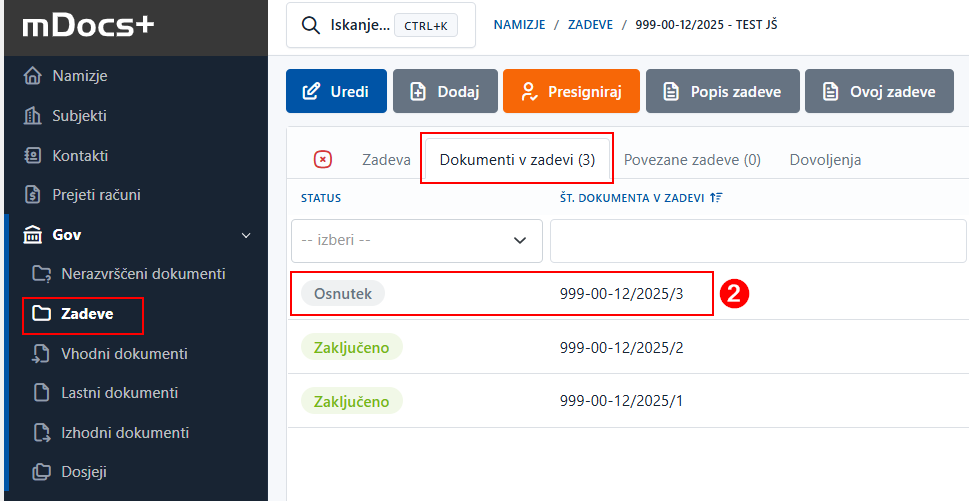Open Prejeti računi invoice icon
Image resolution: width=969 pixels, height=501 pixels.
coord(33,195)
